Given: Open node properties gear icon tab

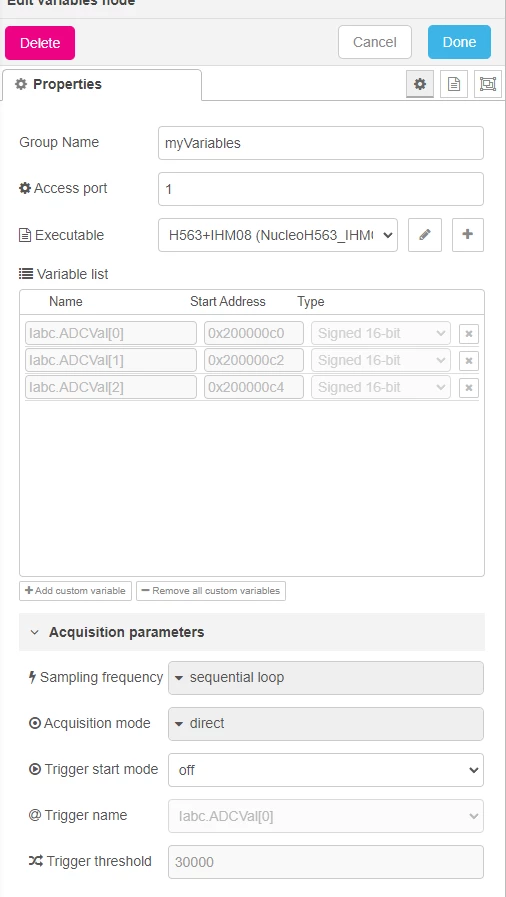Looking at the screenshot, I should click(x=420, y=84).
